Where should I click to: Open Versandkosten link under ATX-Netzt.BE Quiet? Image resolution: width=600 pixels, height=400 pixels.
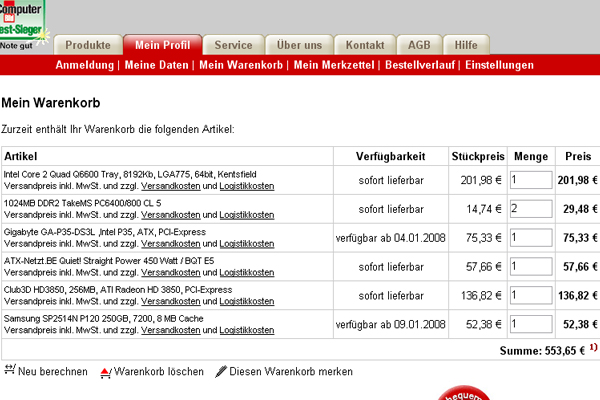[x=171, y=273]
